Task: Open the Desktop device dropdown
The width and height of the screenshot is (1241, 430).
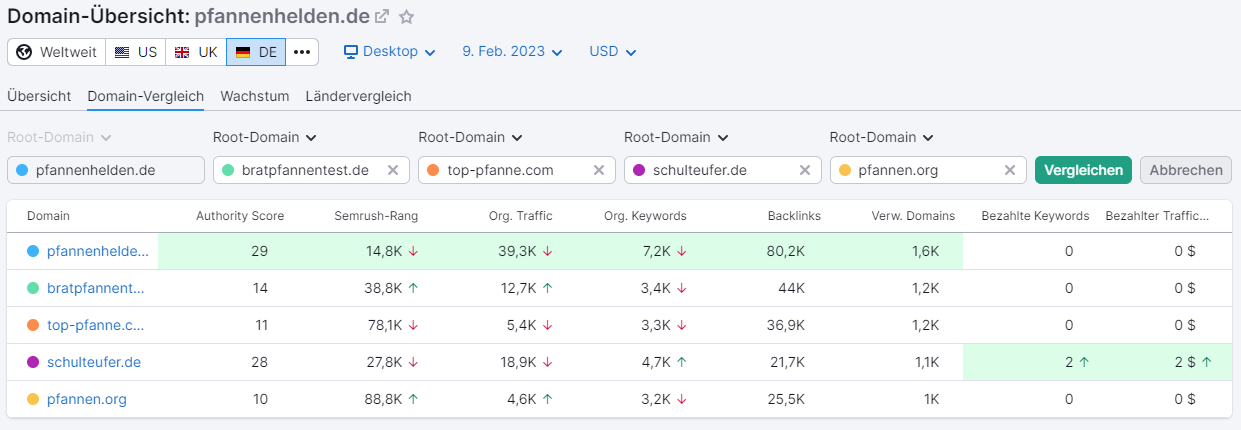Action: 389,52
